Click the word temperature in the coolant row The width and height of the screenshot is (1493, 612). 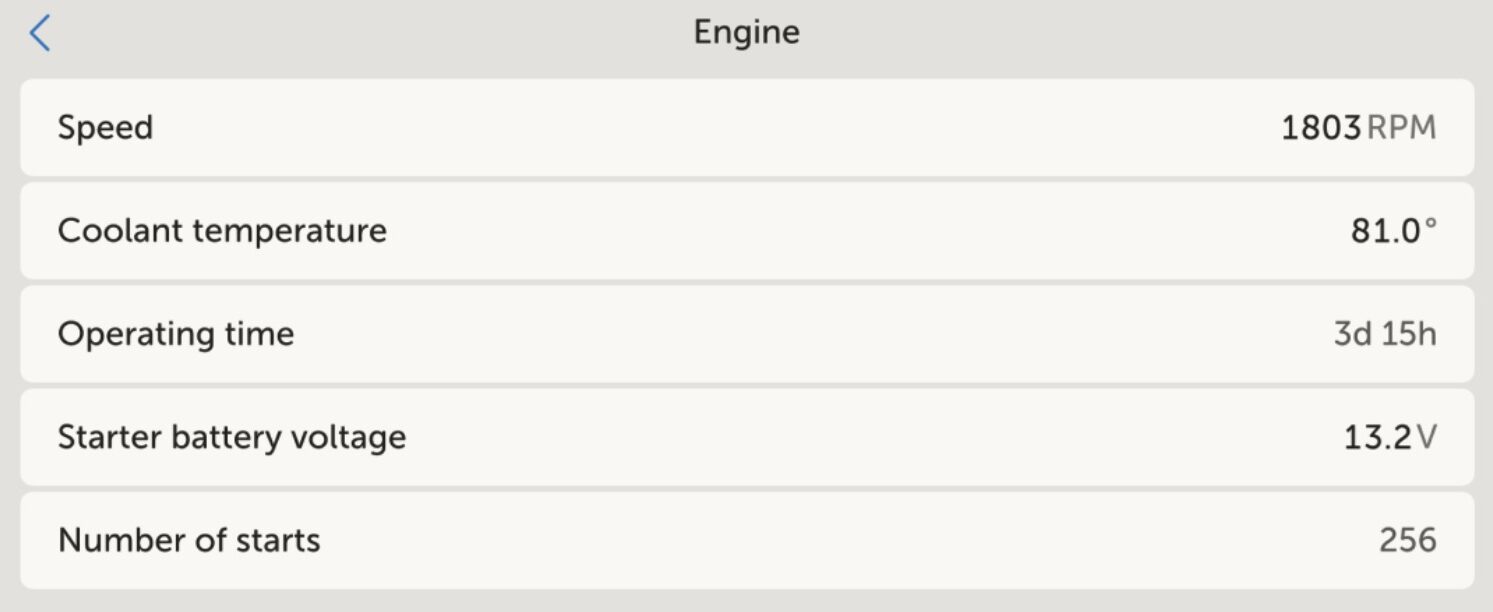coord(290,231)
